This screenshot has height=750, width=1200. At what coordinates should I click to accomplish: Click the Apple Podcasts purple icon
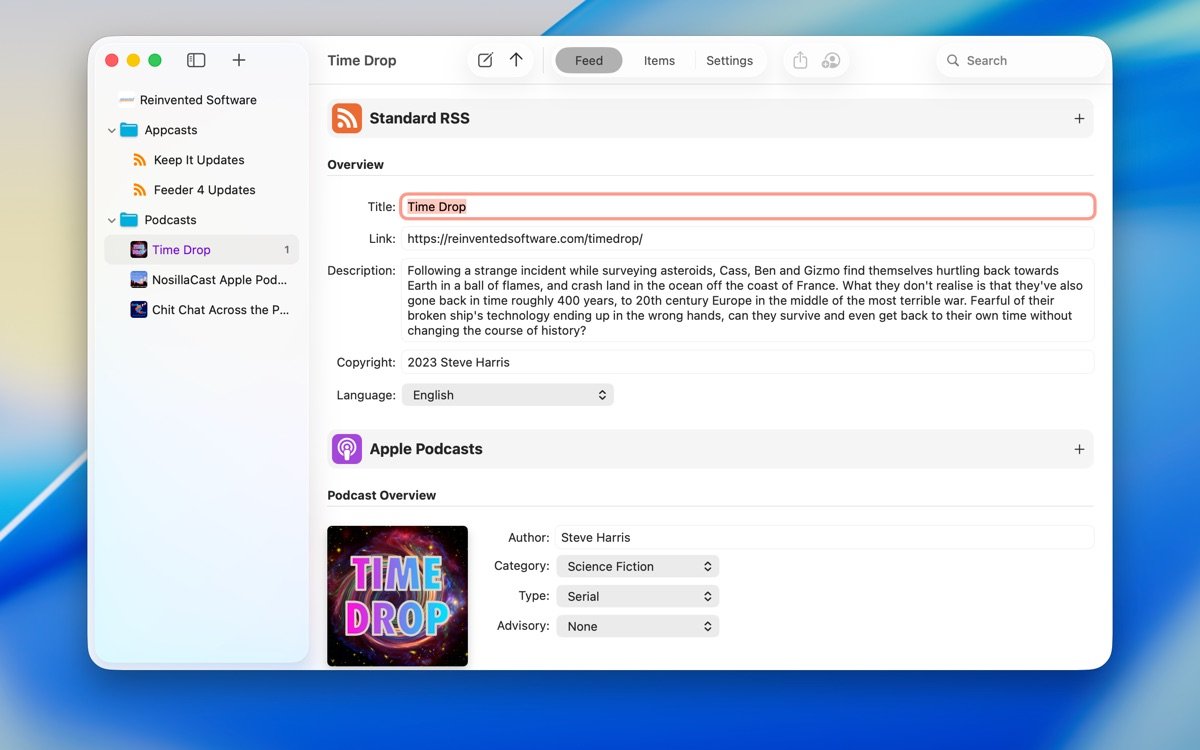click(347, 449)
